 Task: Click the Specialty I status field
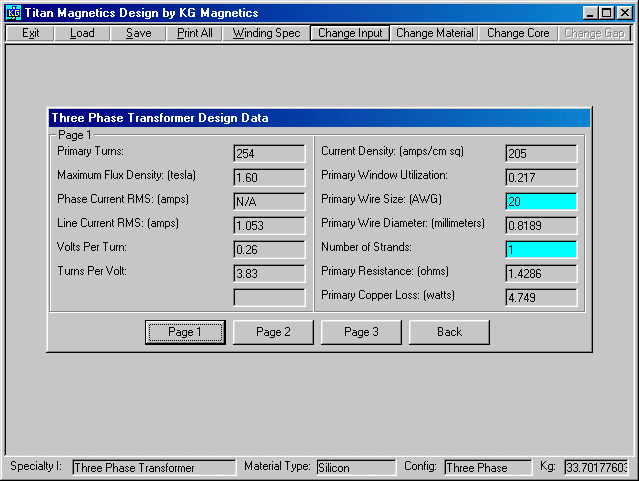154,468
